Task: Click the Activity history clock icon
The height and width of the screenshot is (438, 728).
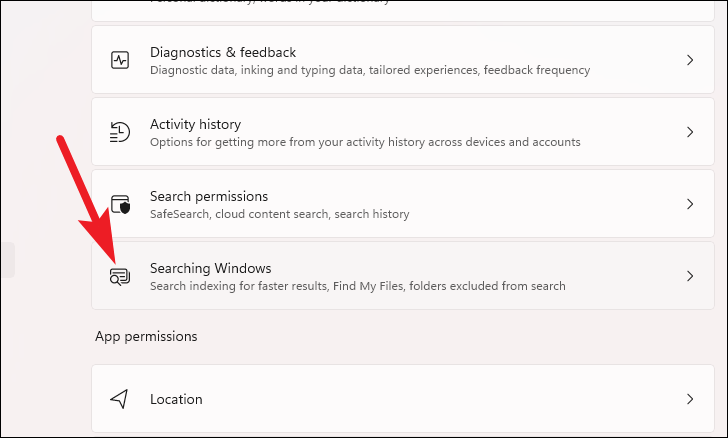Action: pyautogui.click(x=120, y=132)
